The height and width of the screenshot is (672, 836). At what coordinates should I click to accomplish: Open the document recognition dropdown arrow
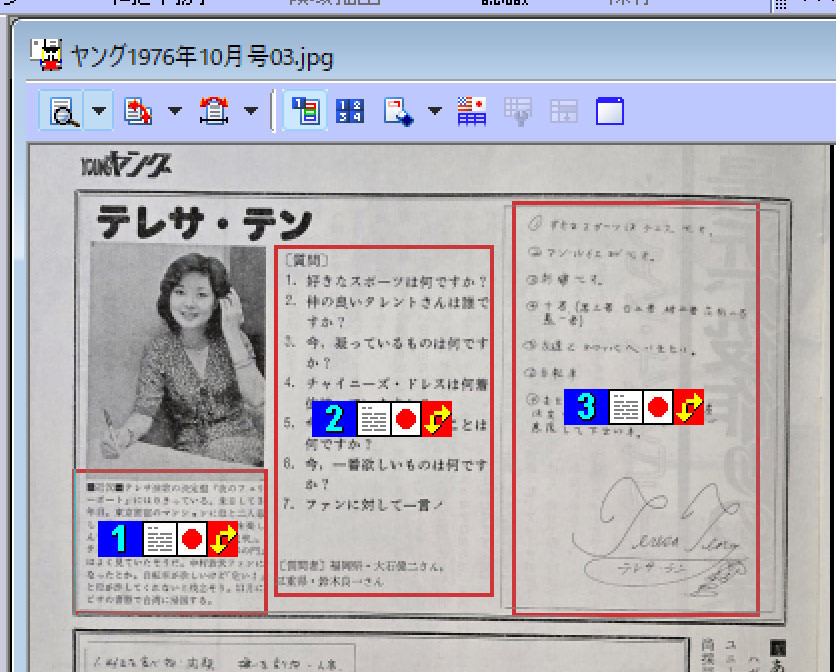[x=434, y=111]
